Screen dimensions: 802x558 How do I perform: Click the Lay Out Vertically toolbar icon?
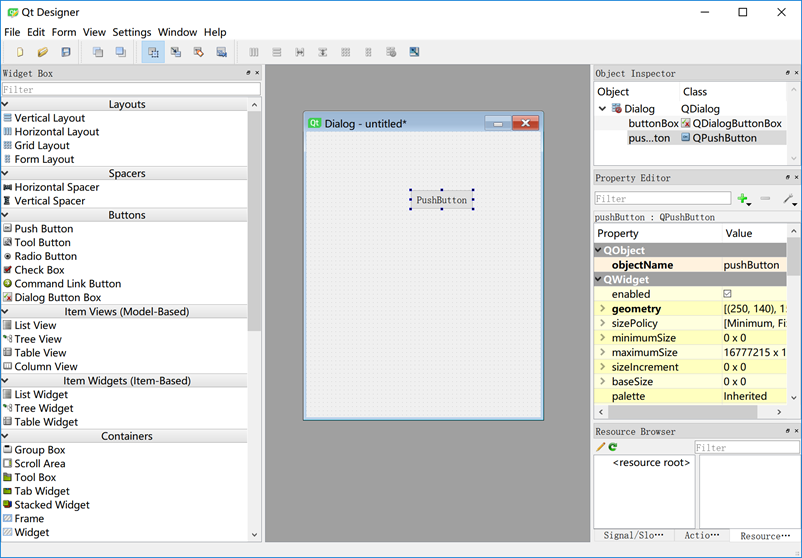277,52
